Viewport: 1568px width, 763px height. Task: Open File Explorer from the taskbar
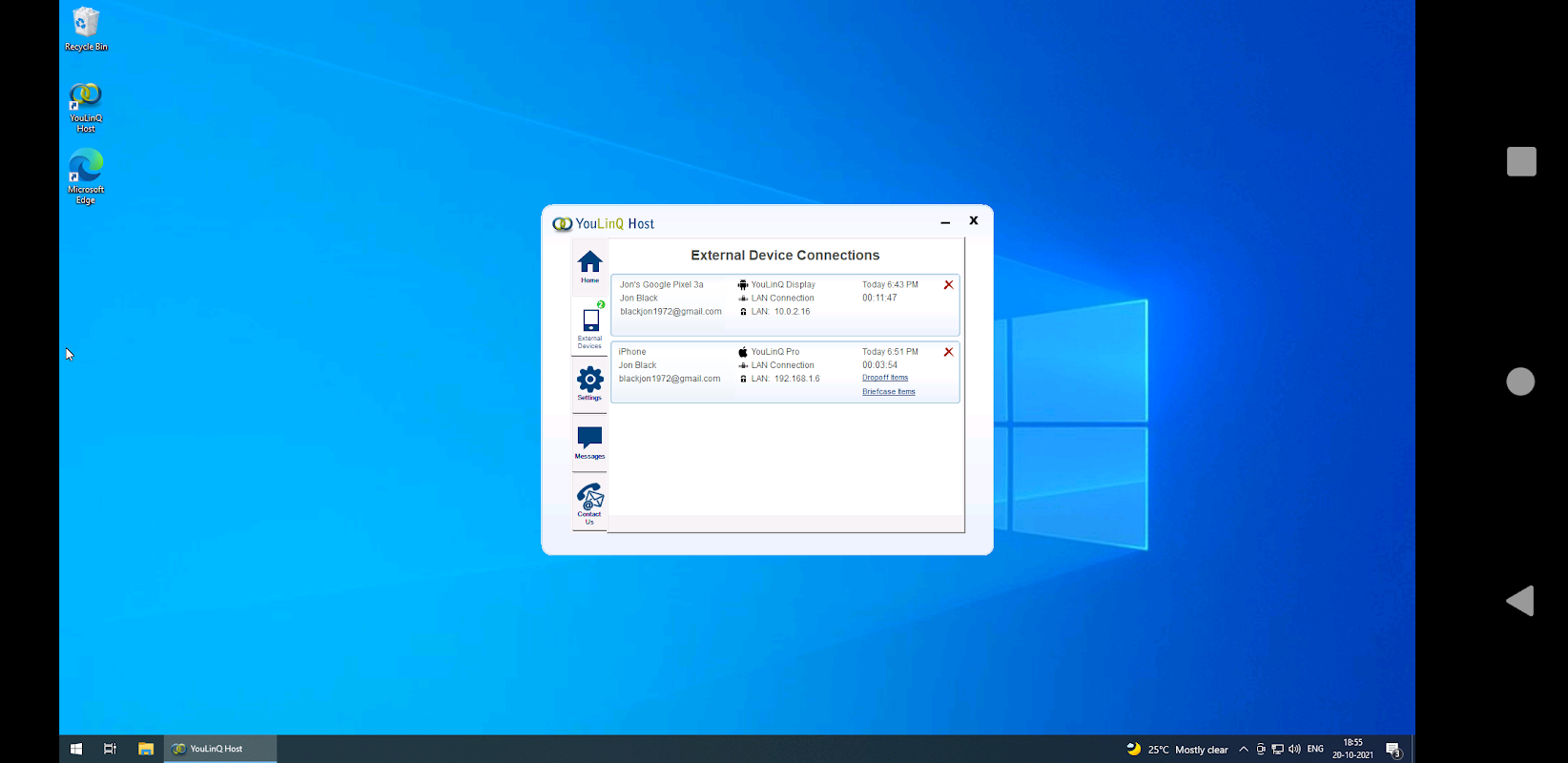point(146,749)
